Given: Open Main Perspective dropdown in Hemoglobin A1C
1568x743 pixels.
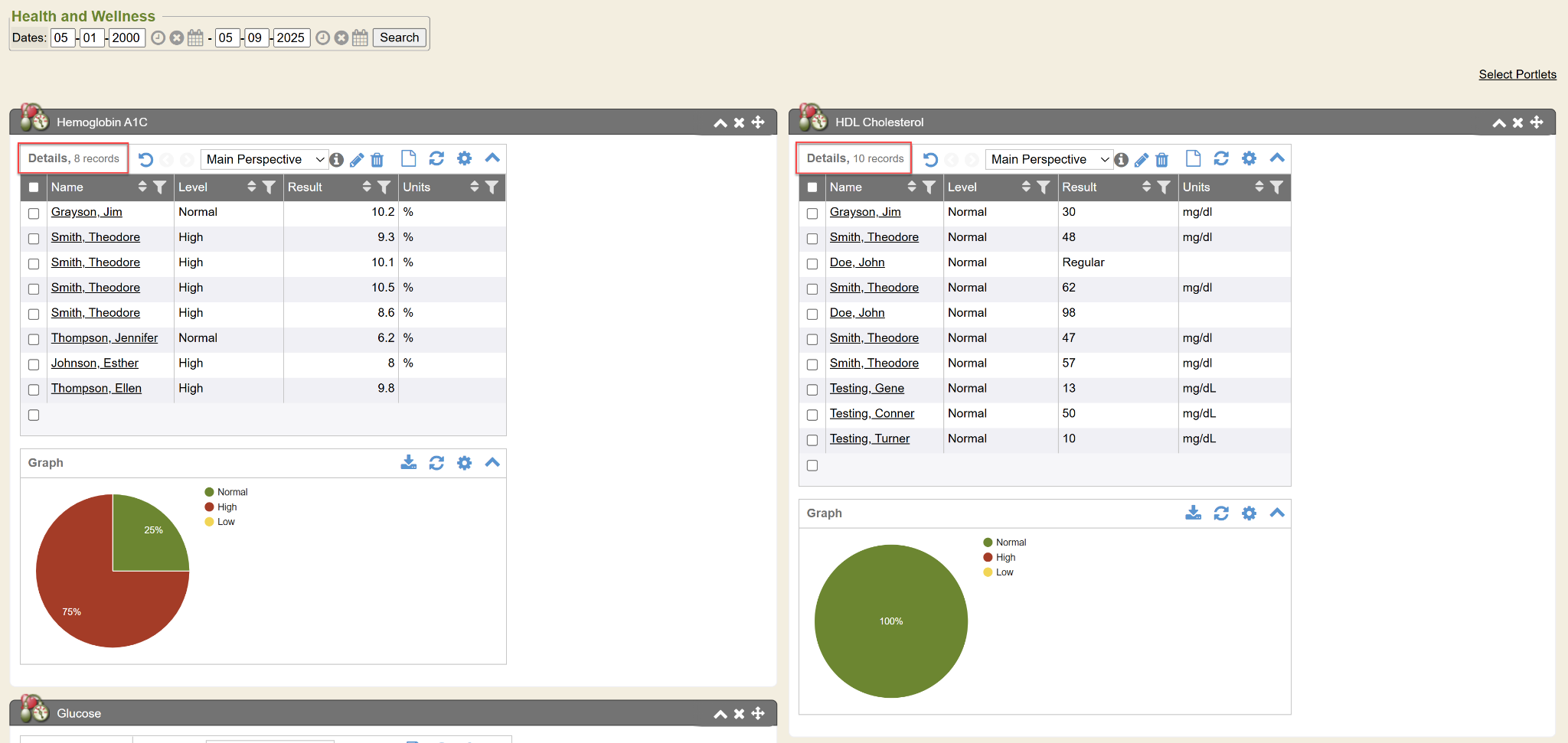Looking at the screenshot, I should click(x=264, y=159).
